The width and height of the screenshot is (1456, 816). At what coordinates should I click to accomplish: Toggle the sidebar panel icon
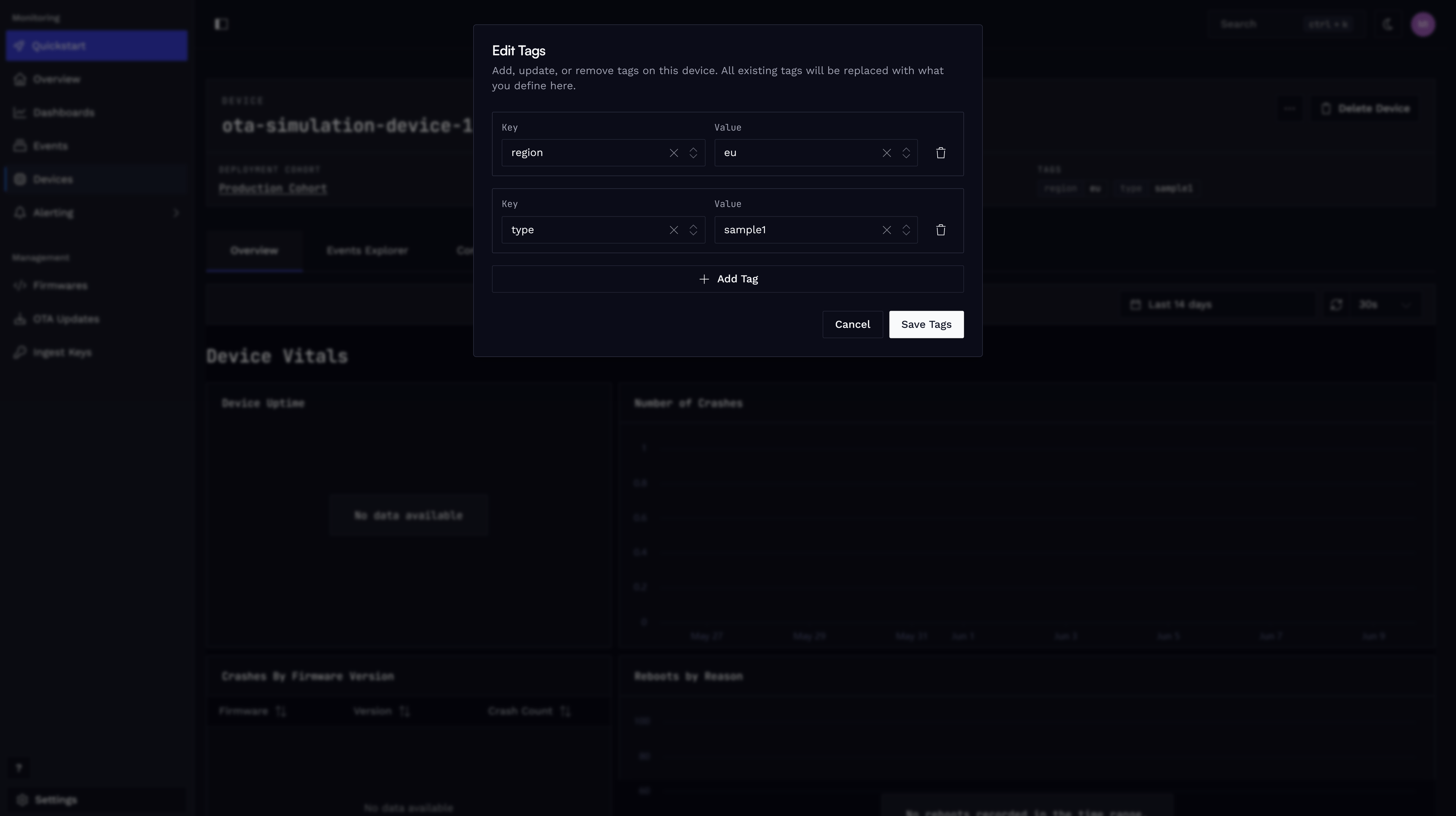[221, 24]
